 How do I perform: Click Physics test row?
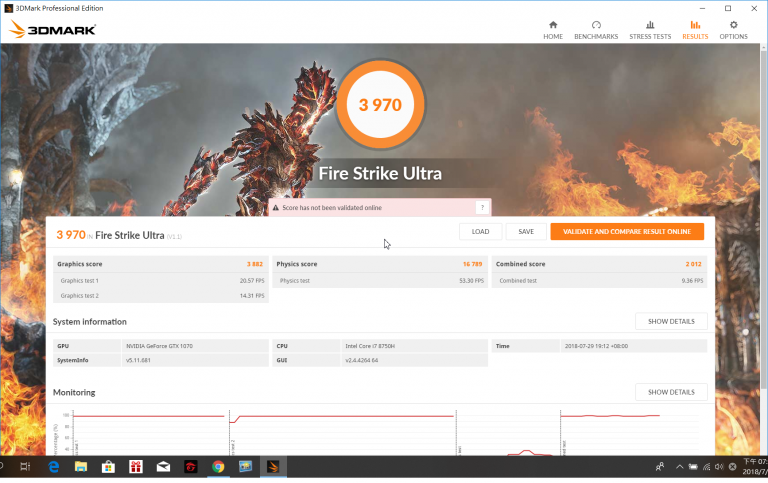pos(380,281)
